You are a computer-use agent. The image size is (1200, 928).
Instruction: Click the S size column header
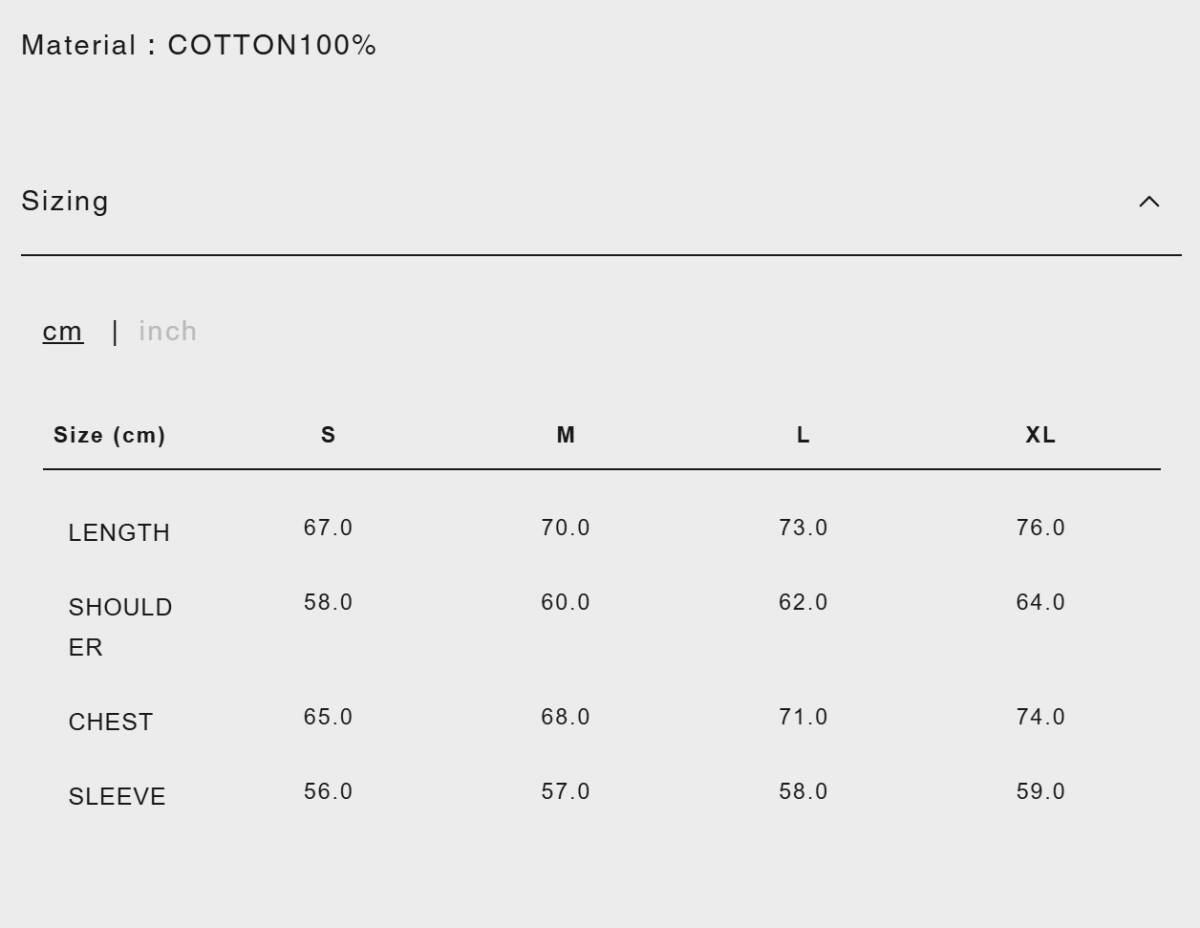328,435
